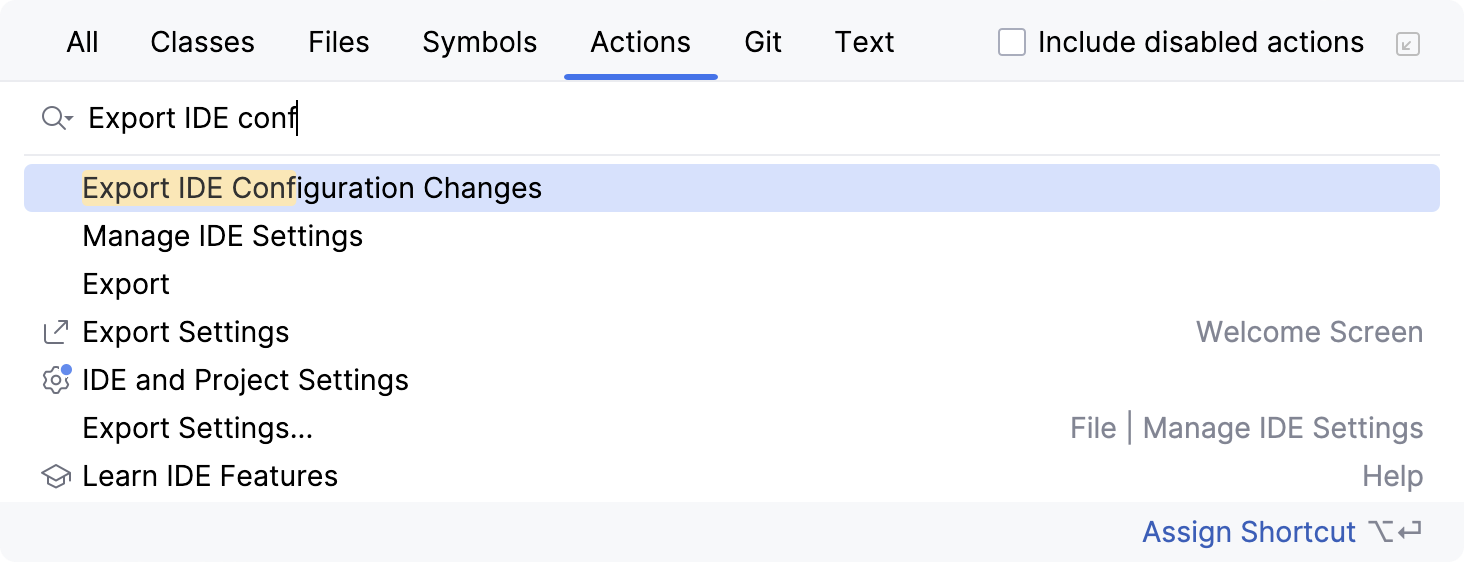Screen dimensions: 1464x562
Task: Click the export arrow icon beside Export Settings
Action: pos(56,332)
